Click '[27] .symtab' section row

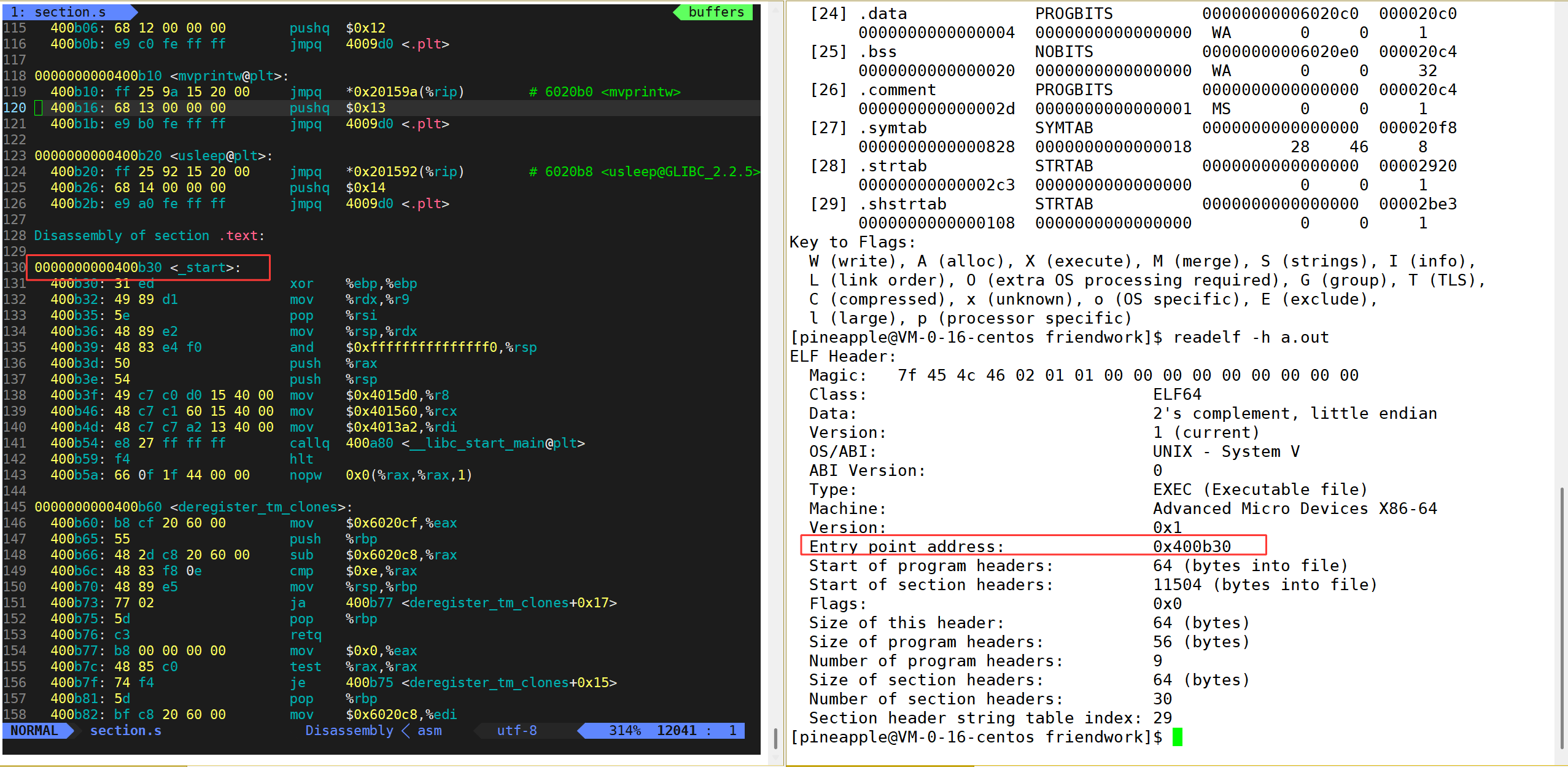click(1133, 137)
